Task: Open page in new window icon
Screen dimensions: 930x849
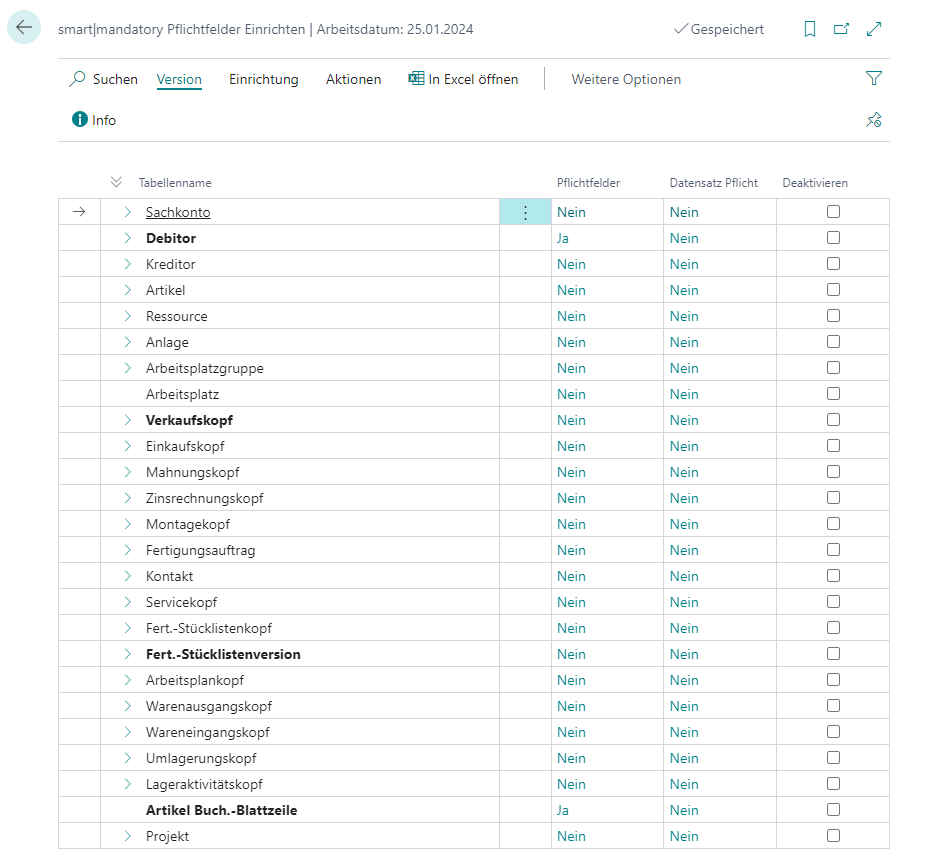Action: pyautogui.click(x=842, y=29)
